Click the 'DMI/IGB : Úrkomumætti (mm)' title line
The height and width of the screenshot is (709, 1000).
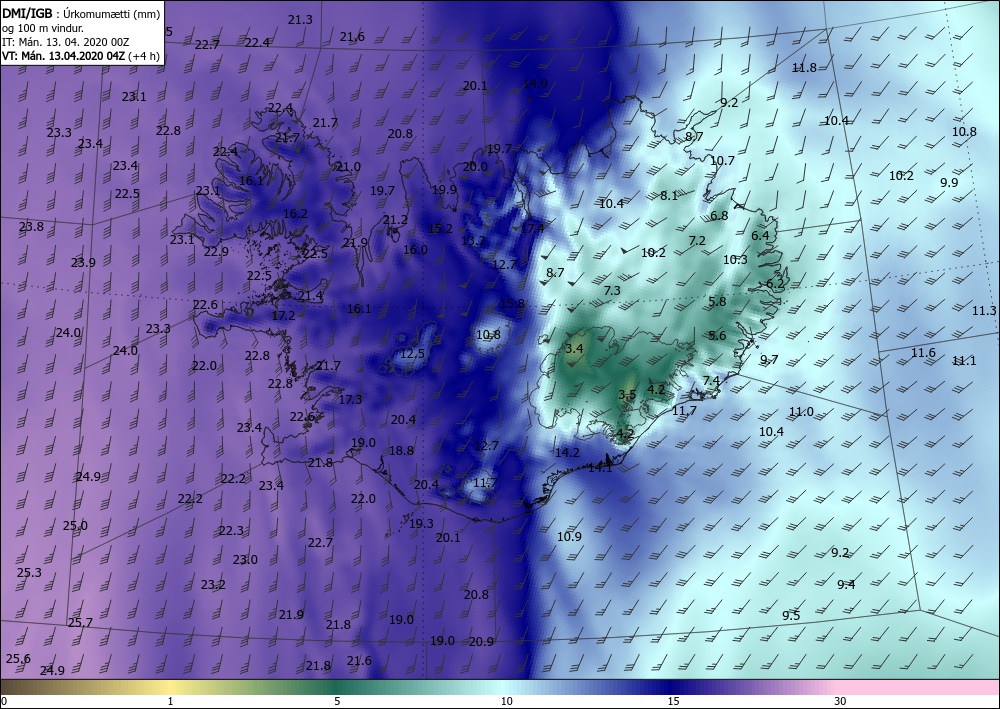[81, 15]
